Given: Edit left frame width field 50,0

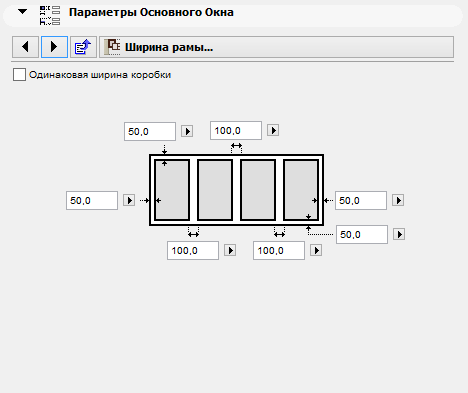Looking at the screenshot, I should click(x=92, y=200).
